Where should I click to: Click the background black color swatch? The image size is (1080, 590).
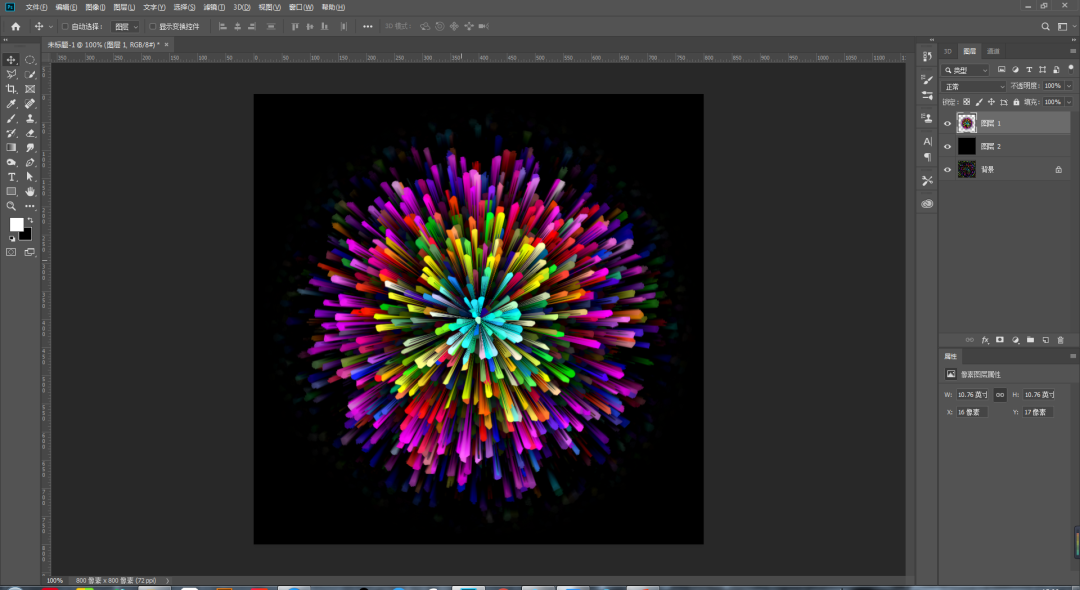26,234
